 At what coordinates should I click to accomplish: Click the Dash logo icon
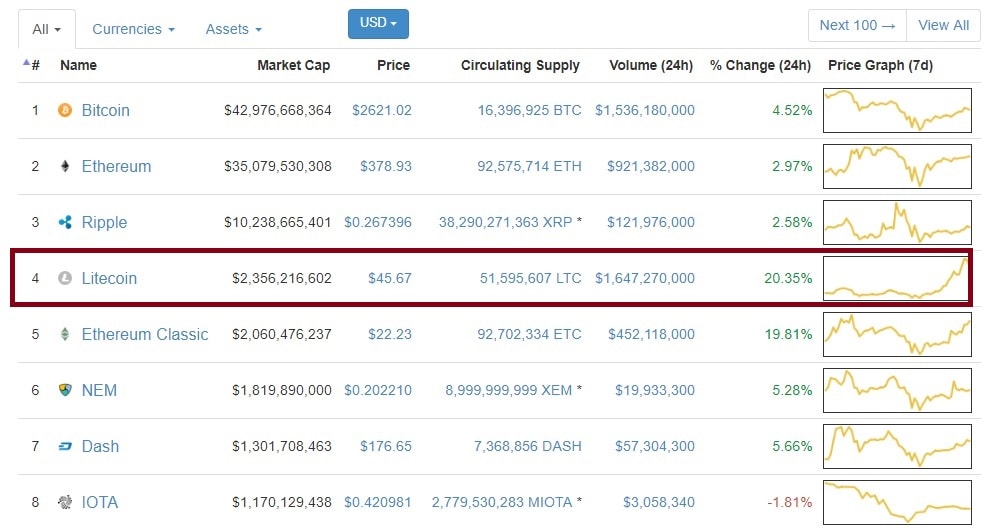click(x=66, y=446)
